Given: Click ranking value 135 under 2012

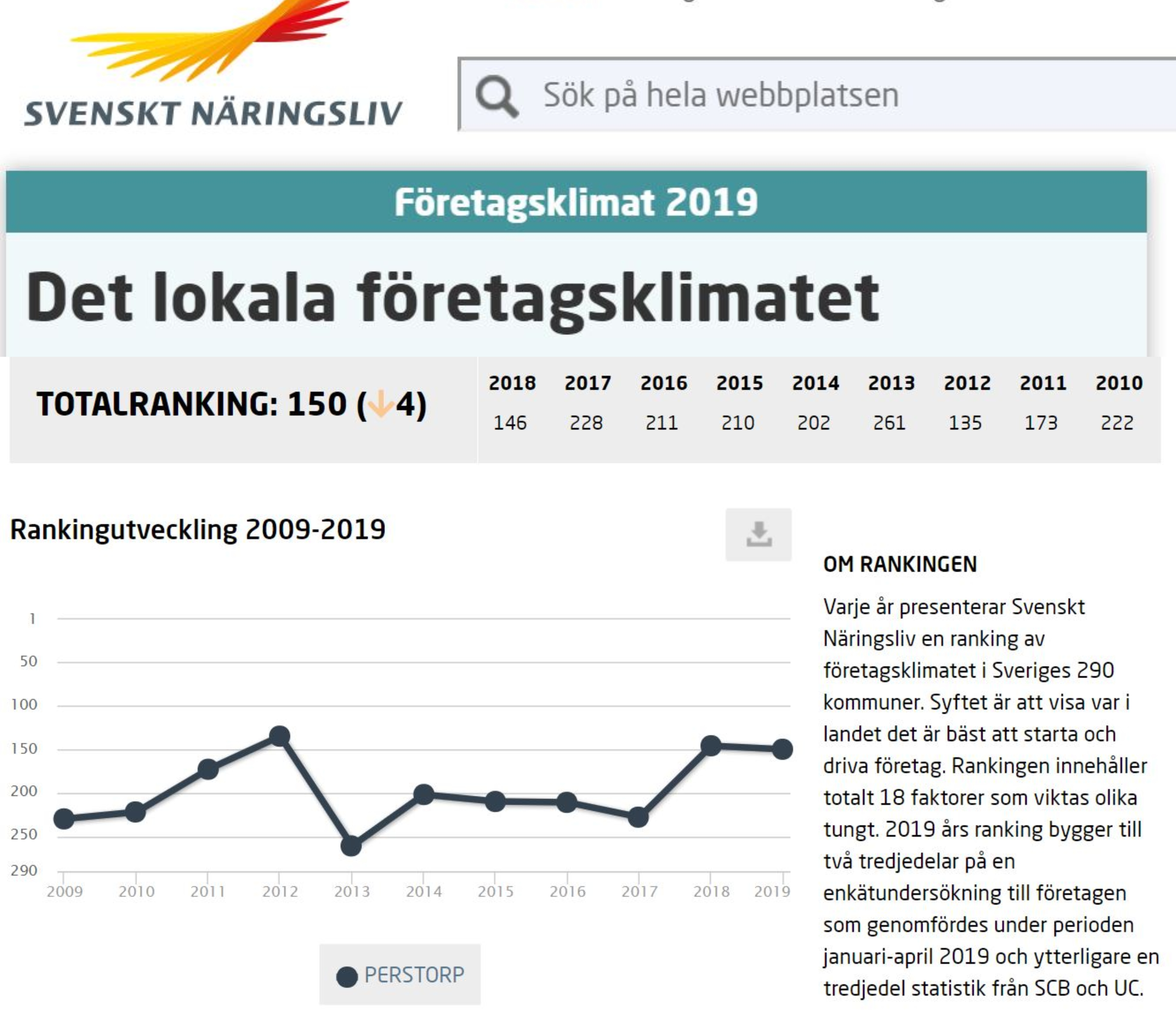Looking at the screenshot, I should point(965,423).
